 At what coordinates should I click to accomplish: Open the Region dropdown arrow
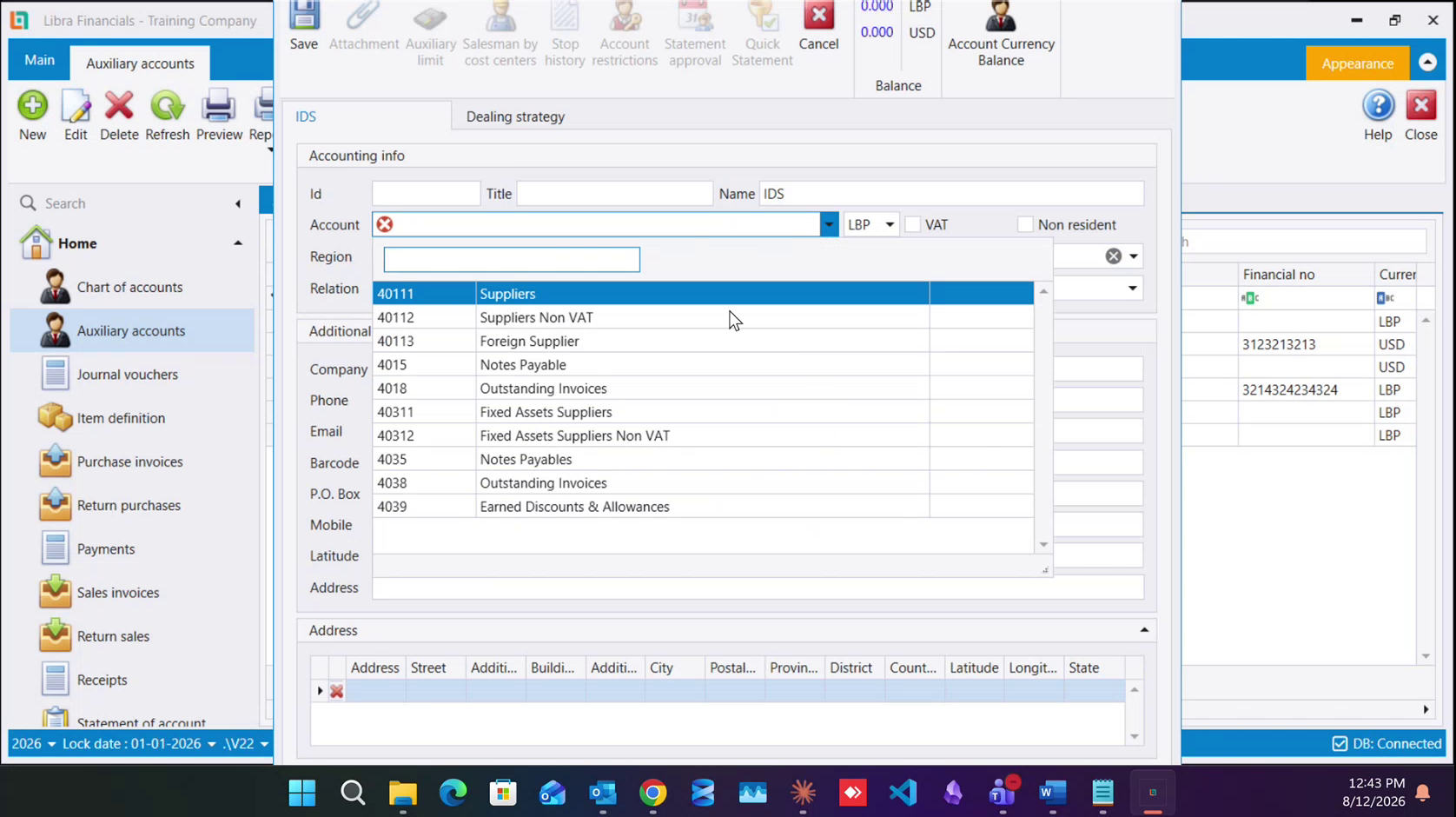pos(1133,256)
